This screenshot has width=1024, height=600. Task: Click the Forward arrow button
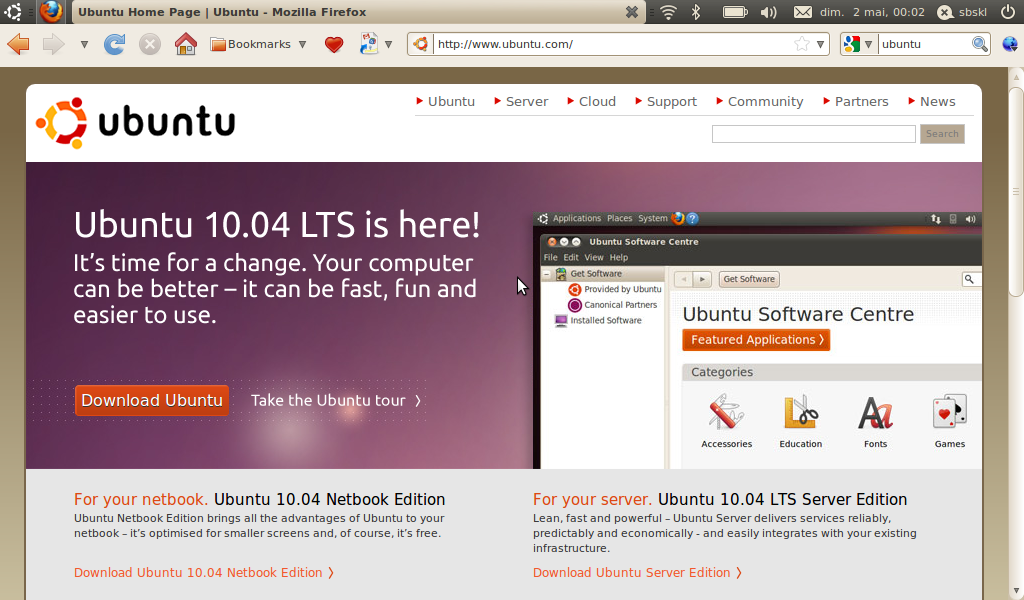click(x=54, y=44)
